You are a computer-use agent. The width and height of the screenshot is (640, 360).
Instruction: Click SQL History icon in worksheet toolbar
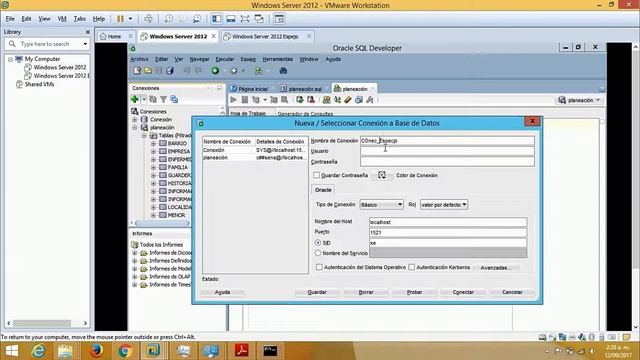click(359, 100)
